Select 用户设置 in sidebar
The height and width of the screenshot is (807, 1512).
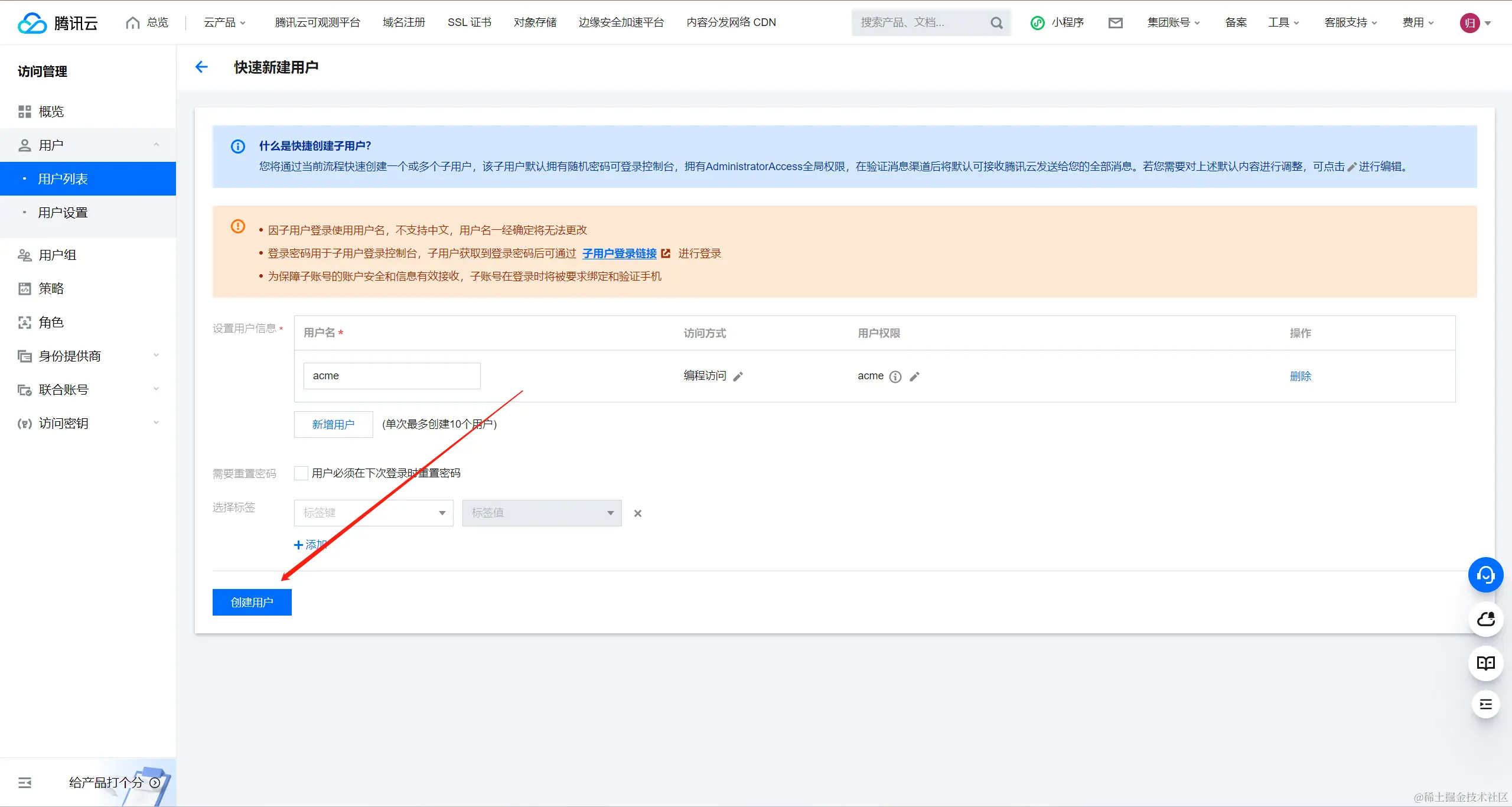(63, 213)
